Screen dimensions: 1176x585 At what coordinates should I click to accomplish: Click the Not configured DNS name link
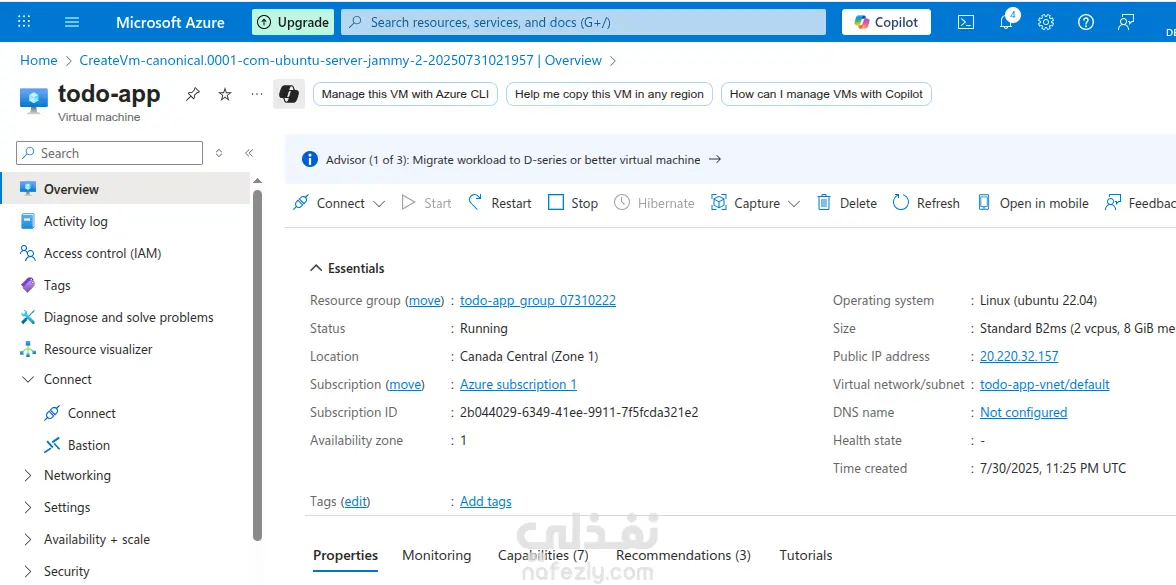click(x=1024, y=412)
